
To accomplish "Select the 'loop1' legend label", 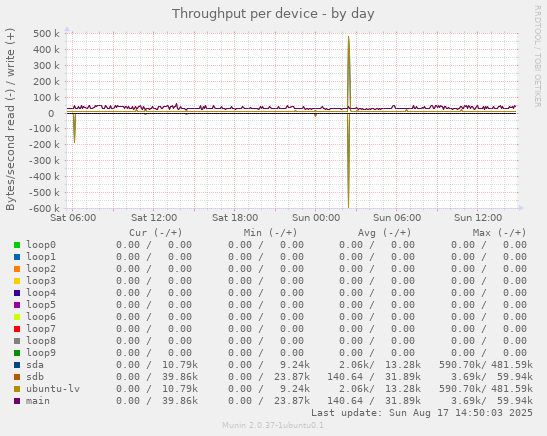I will (x=41, y=257).
